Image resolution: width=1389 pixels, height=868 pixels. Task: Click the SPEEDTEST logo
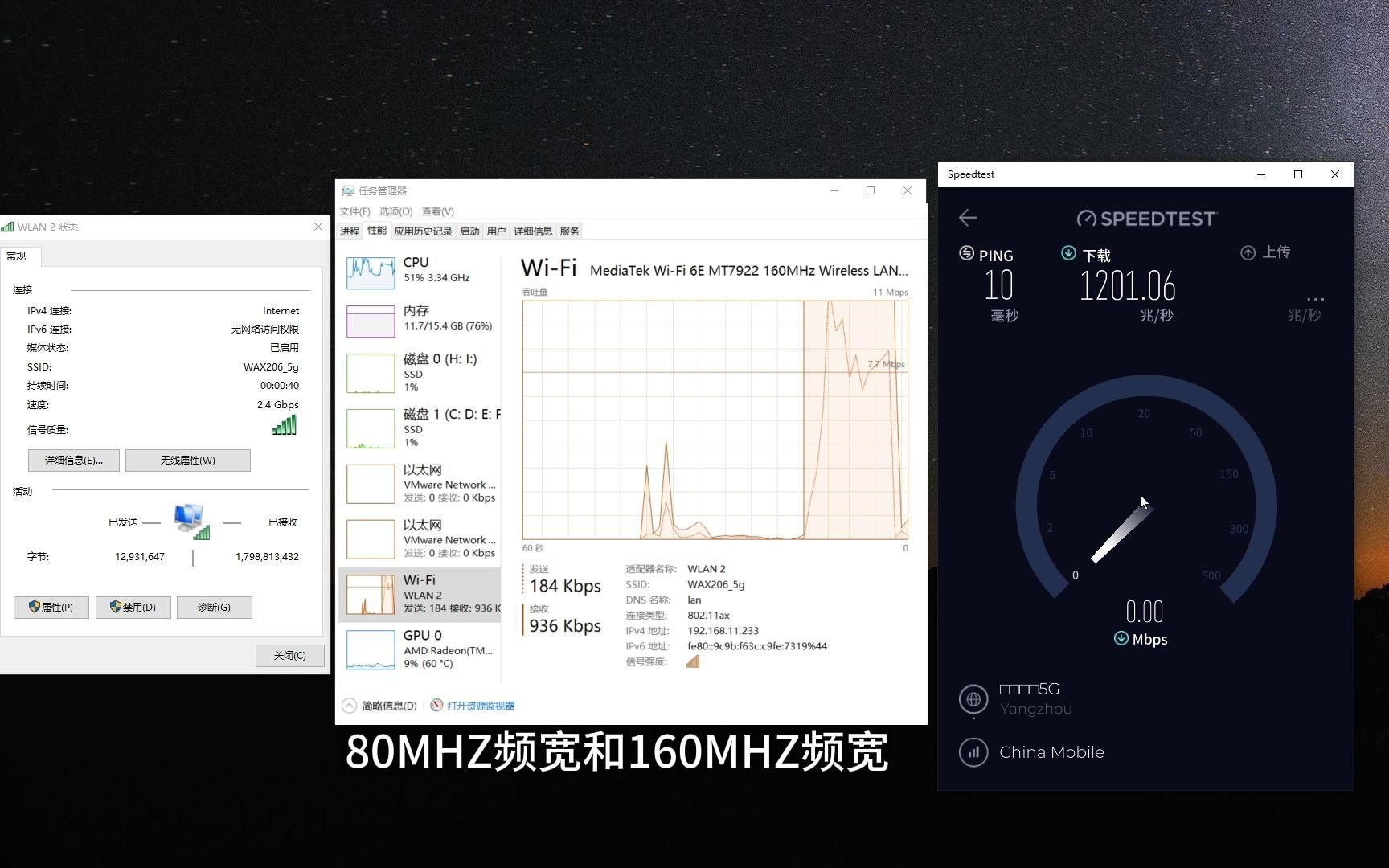(x=1146, y=218)
